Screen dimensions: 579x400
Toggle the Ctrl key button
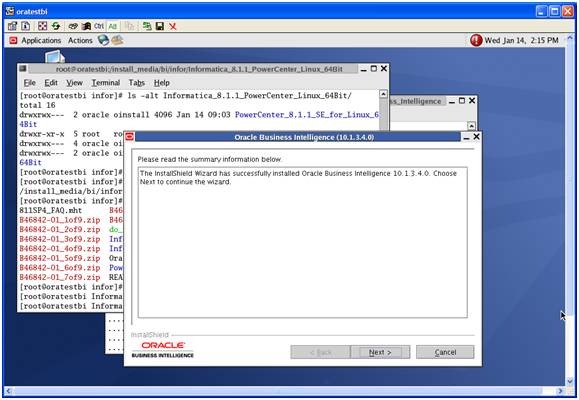click(99, 26)
